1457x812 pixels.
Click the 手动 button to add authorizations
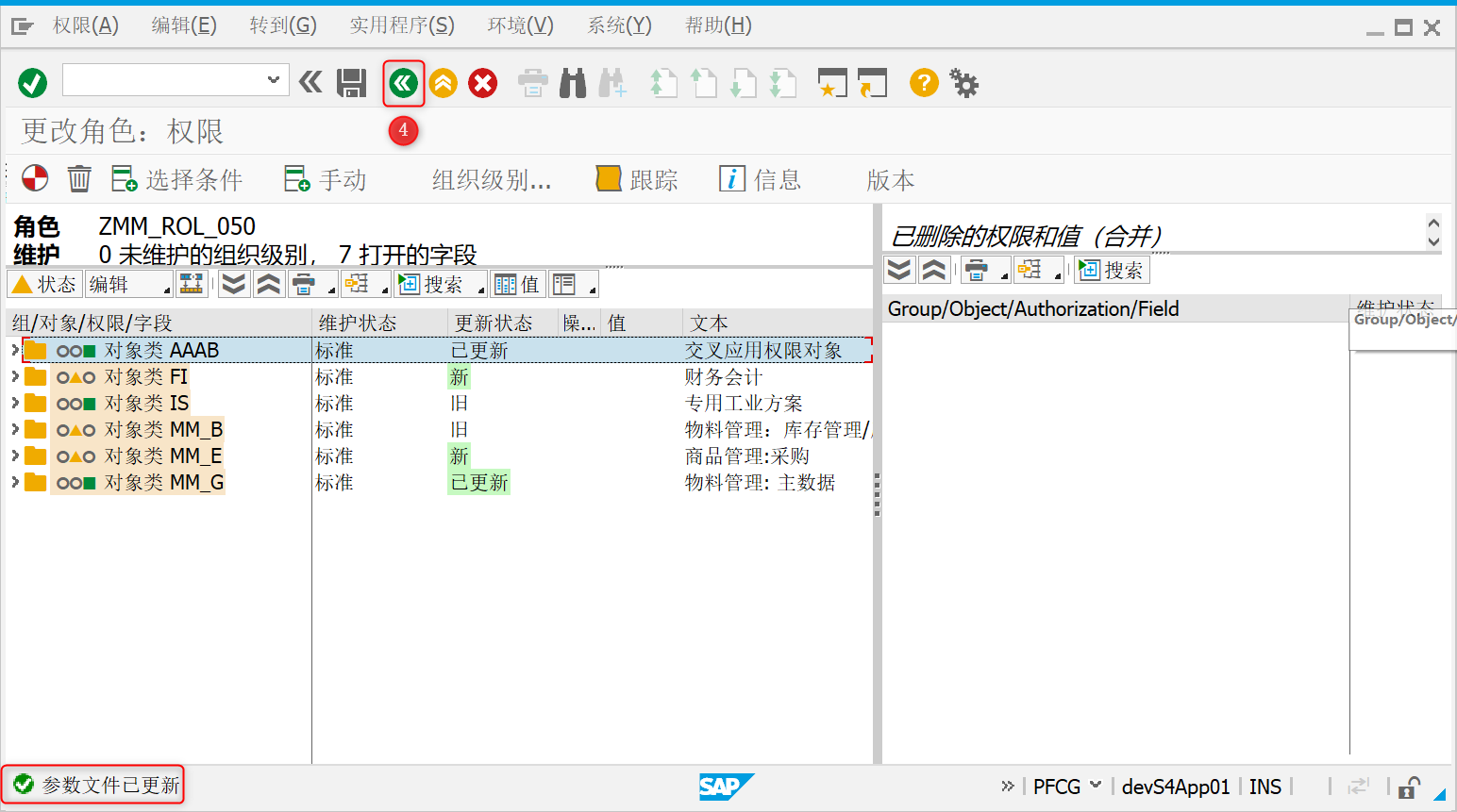click(x=326, y=178)
